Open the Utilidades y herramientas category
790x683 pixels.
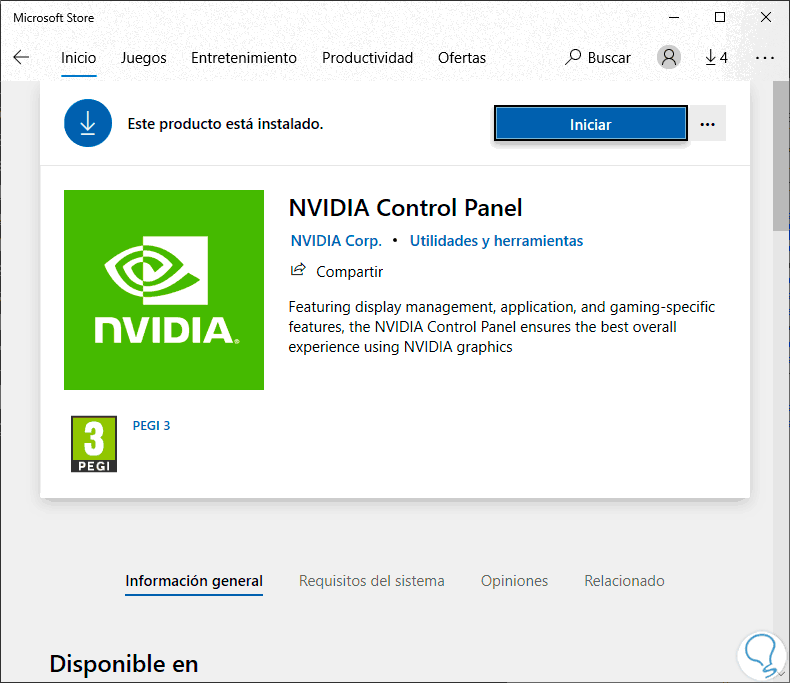496,241
